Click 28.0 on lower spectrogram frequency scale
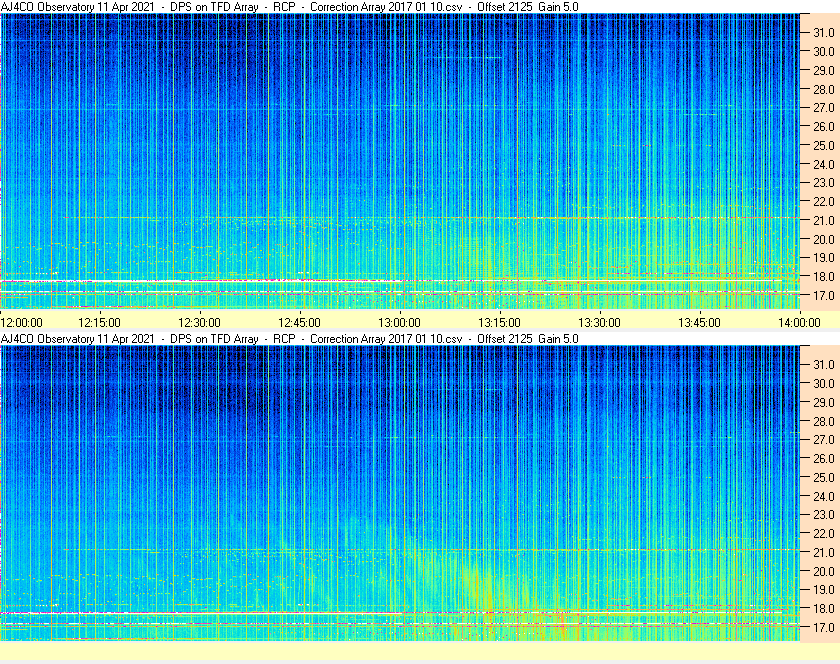 (x=824, y=421)
